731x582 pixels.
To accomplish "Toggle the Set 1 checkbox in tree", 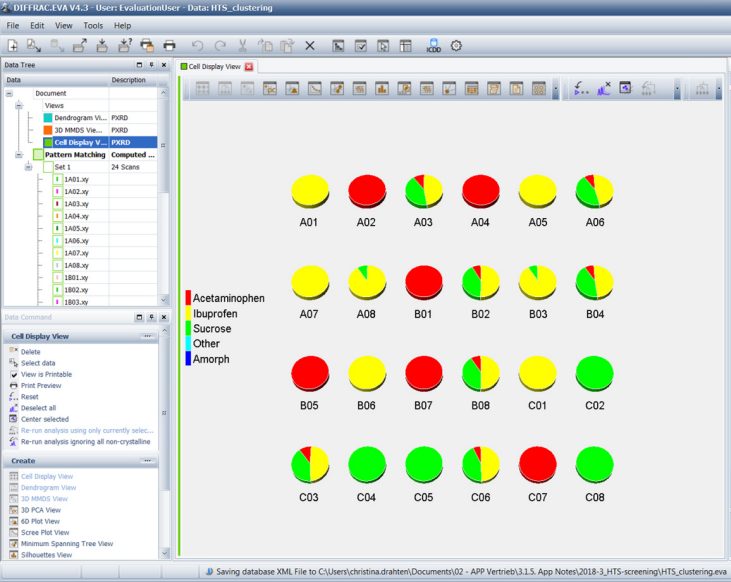I will [47, 167].
